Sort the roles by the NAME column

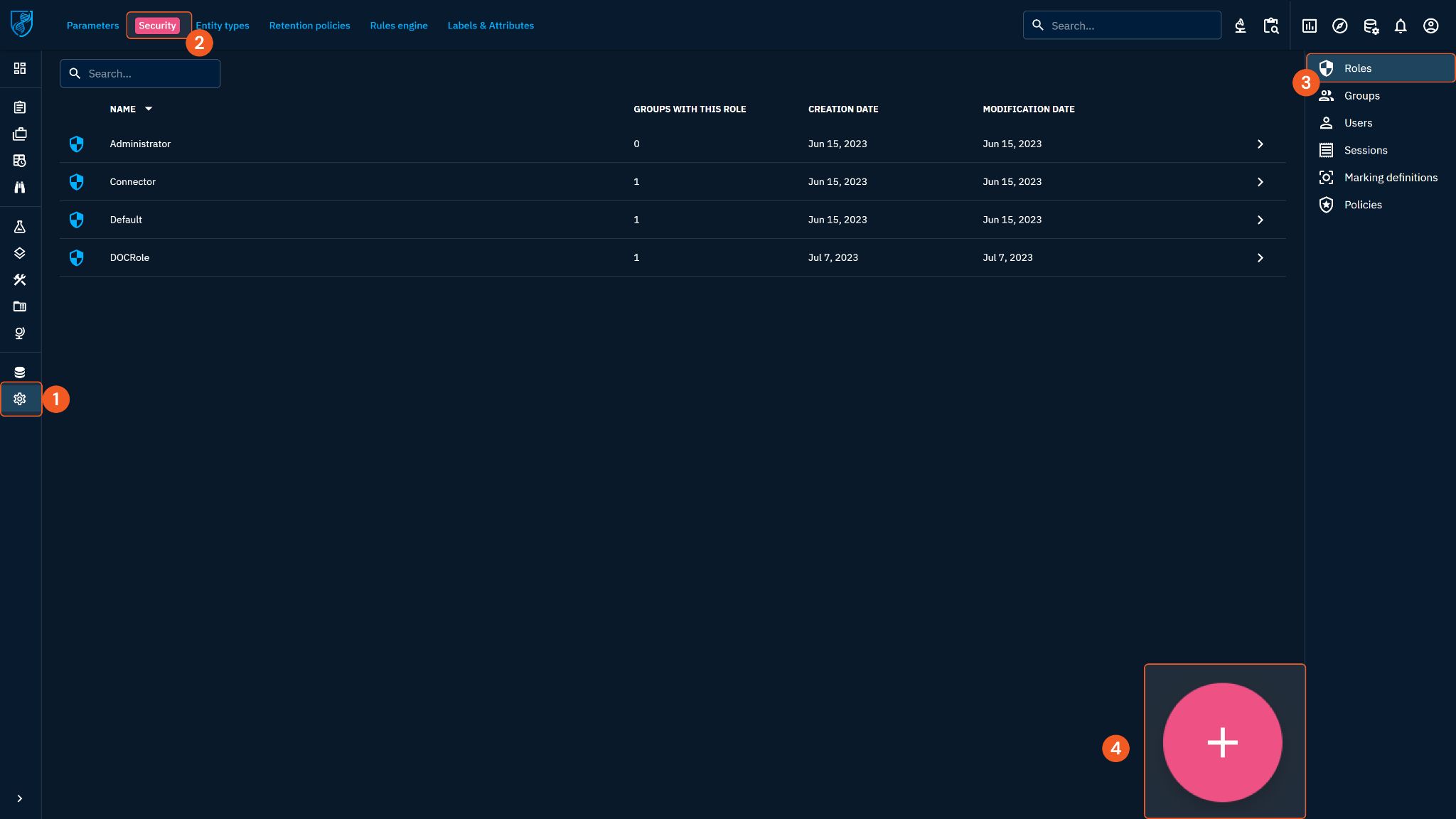tap(123, 109)
